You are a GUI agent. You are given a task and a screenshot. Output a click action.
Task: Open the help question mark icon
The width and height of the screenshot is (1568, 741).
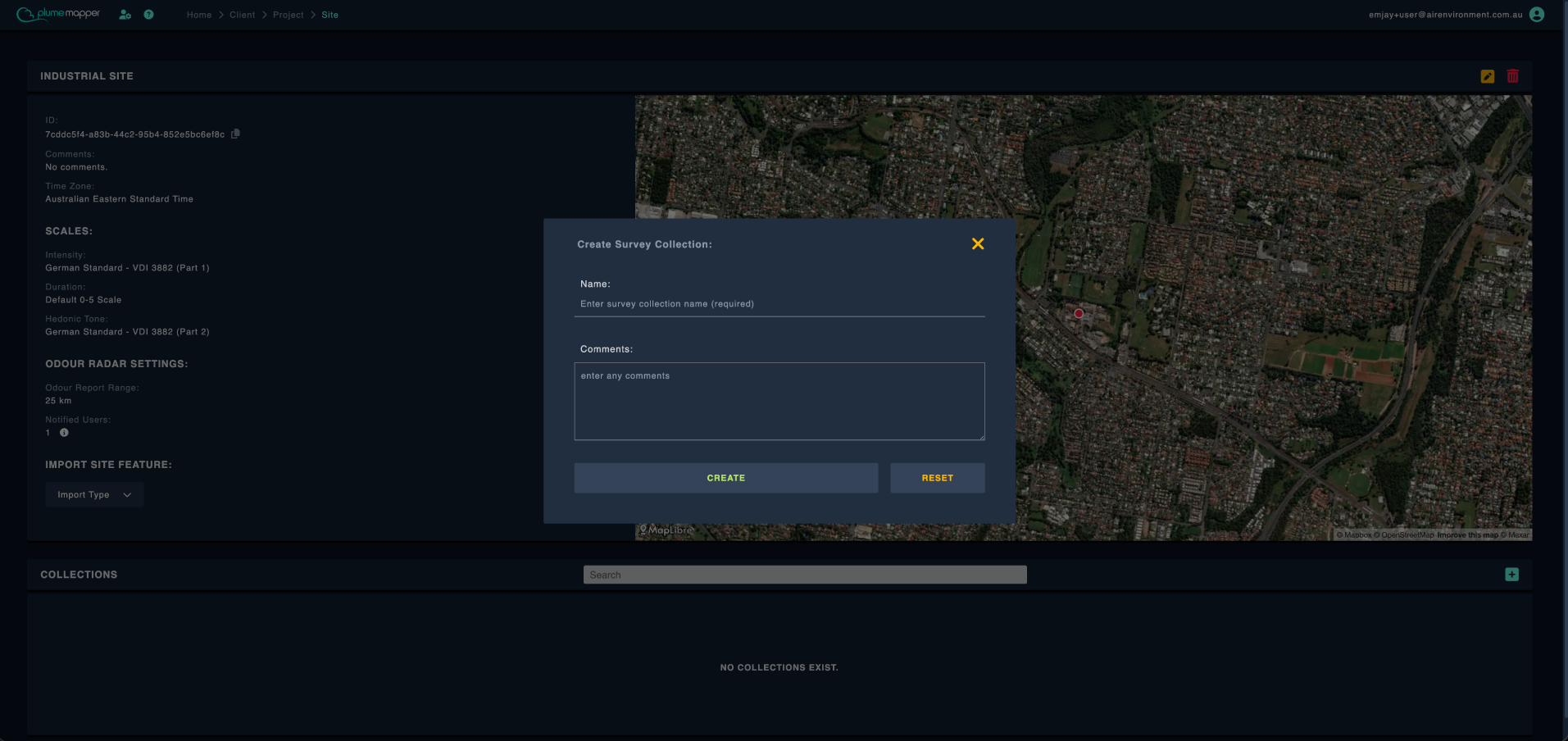pyautogui.click(x=148, y=15)
